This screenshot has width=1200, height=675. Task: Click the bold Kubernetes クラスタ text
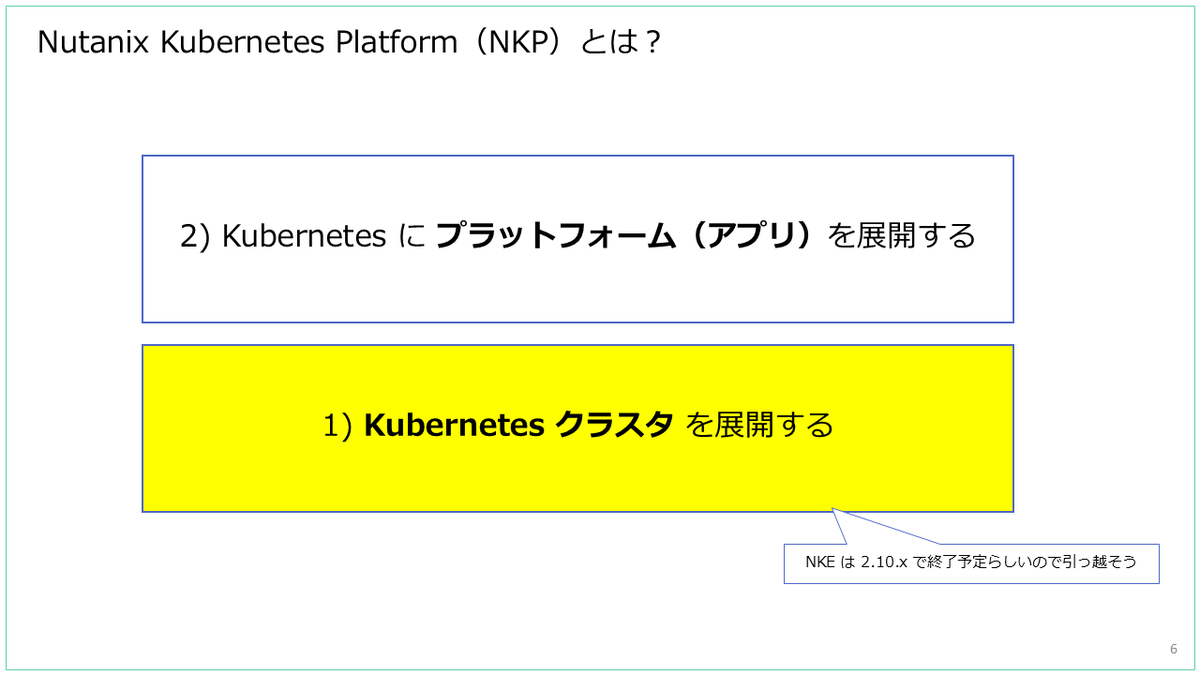click(x=517, y=425)
